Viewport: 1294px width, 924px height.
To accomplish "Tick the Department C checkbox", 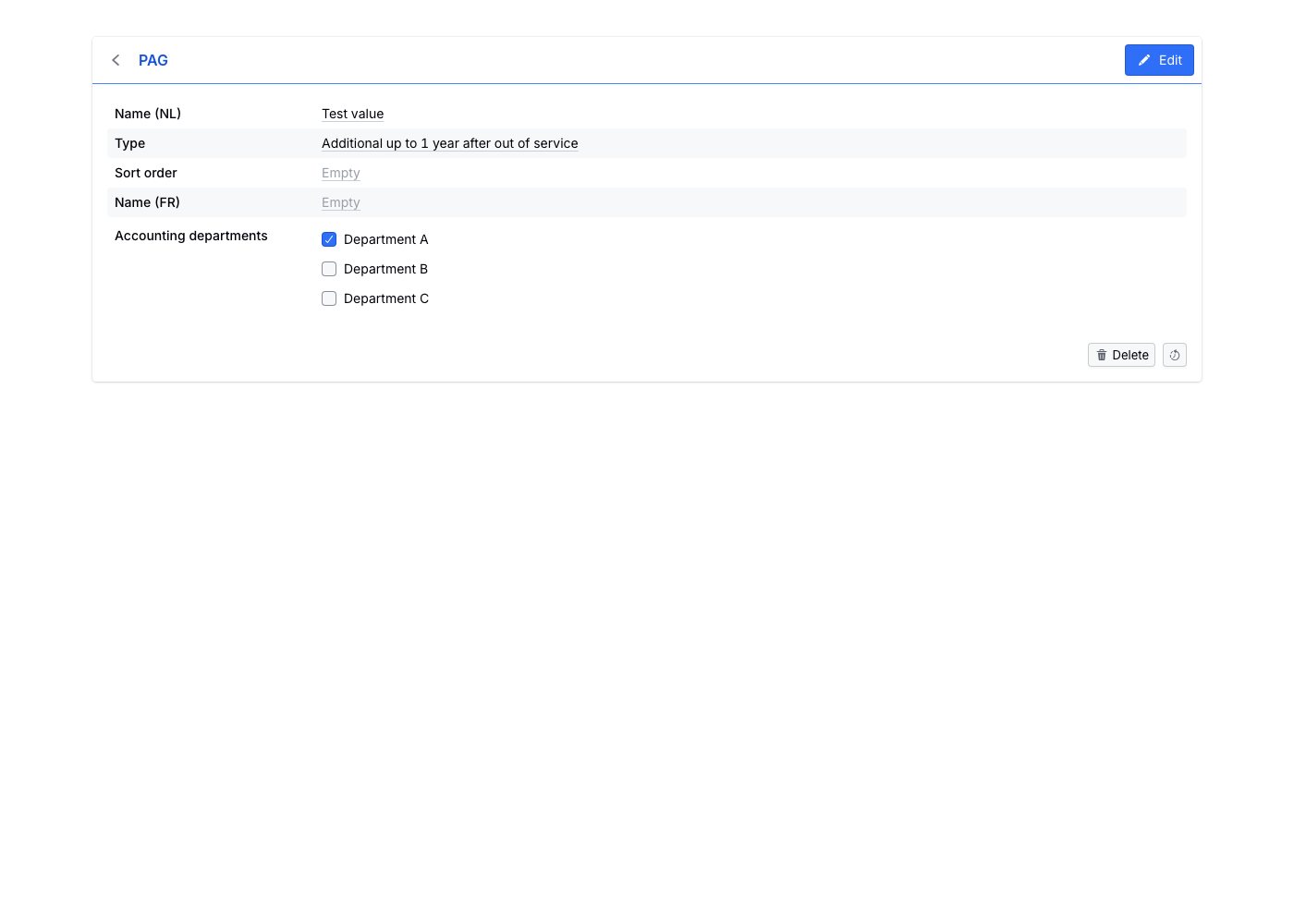I will point(329,298).
